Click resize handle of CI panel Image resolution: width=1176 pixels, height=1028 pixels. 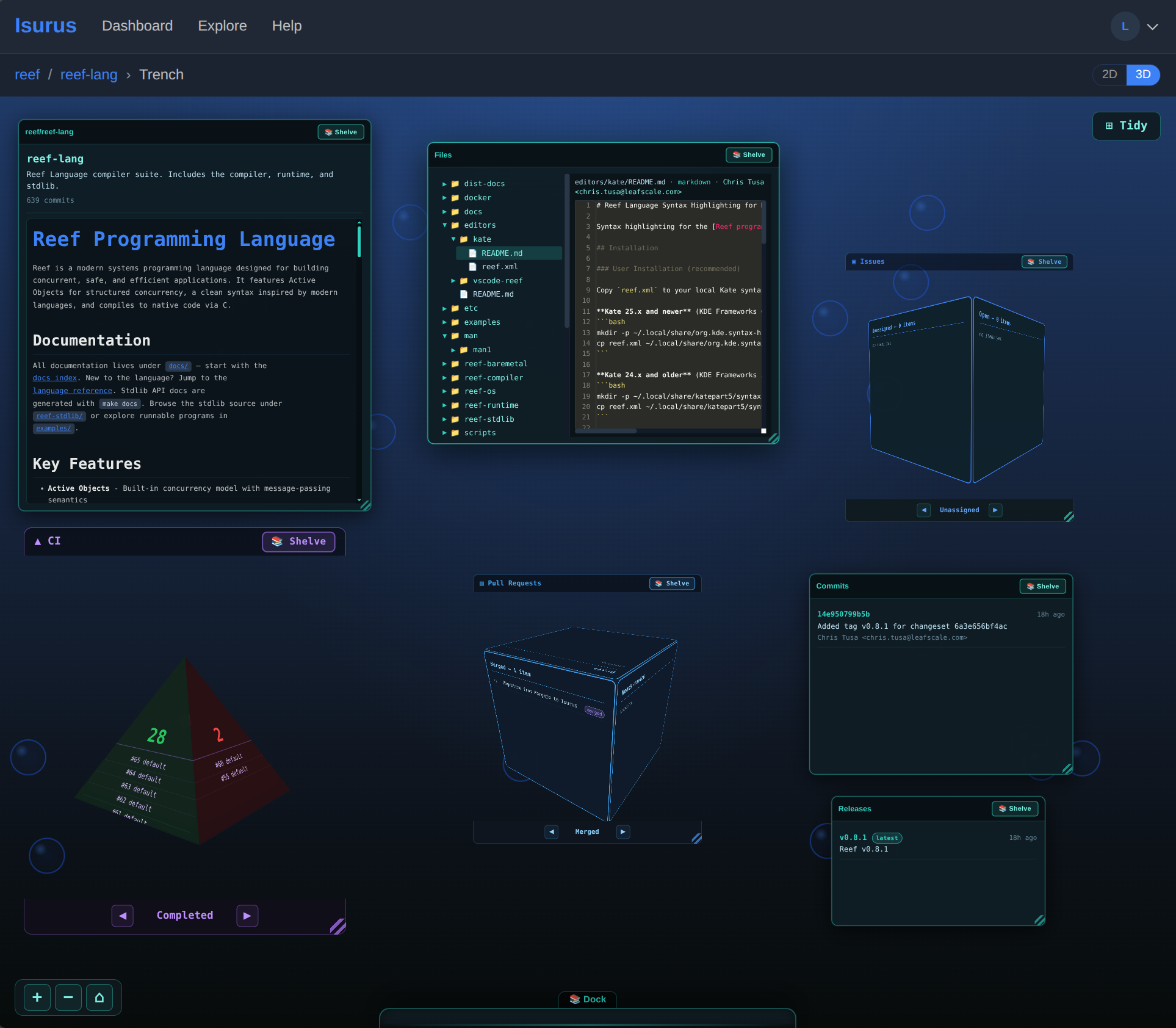point(338,927)
